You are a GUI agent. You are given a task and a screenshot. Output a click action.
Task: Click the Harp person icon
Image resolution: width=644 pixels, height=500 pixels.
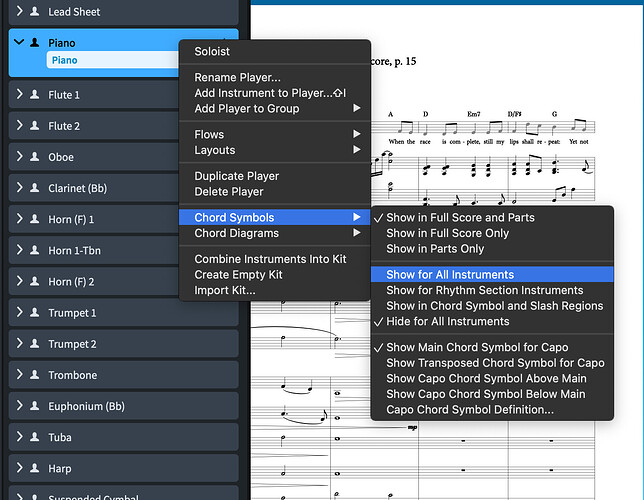coord(35,468)
